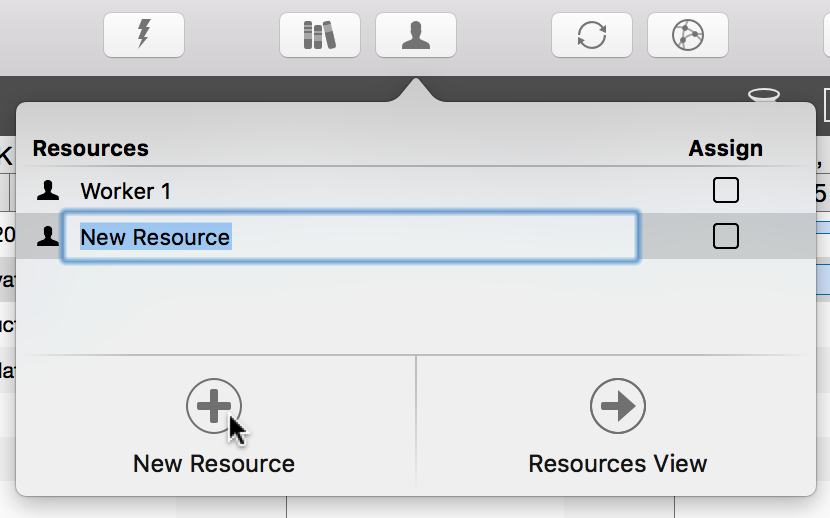Screen dimensions: 830x518
Task: Click the lightning bolt toolbar button
Action: [144, 35]
